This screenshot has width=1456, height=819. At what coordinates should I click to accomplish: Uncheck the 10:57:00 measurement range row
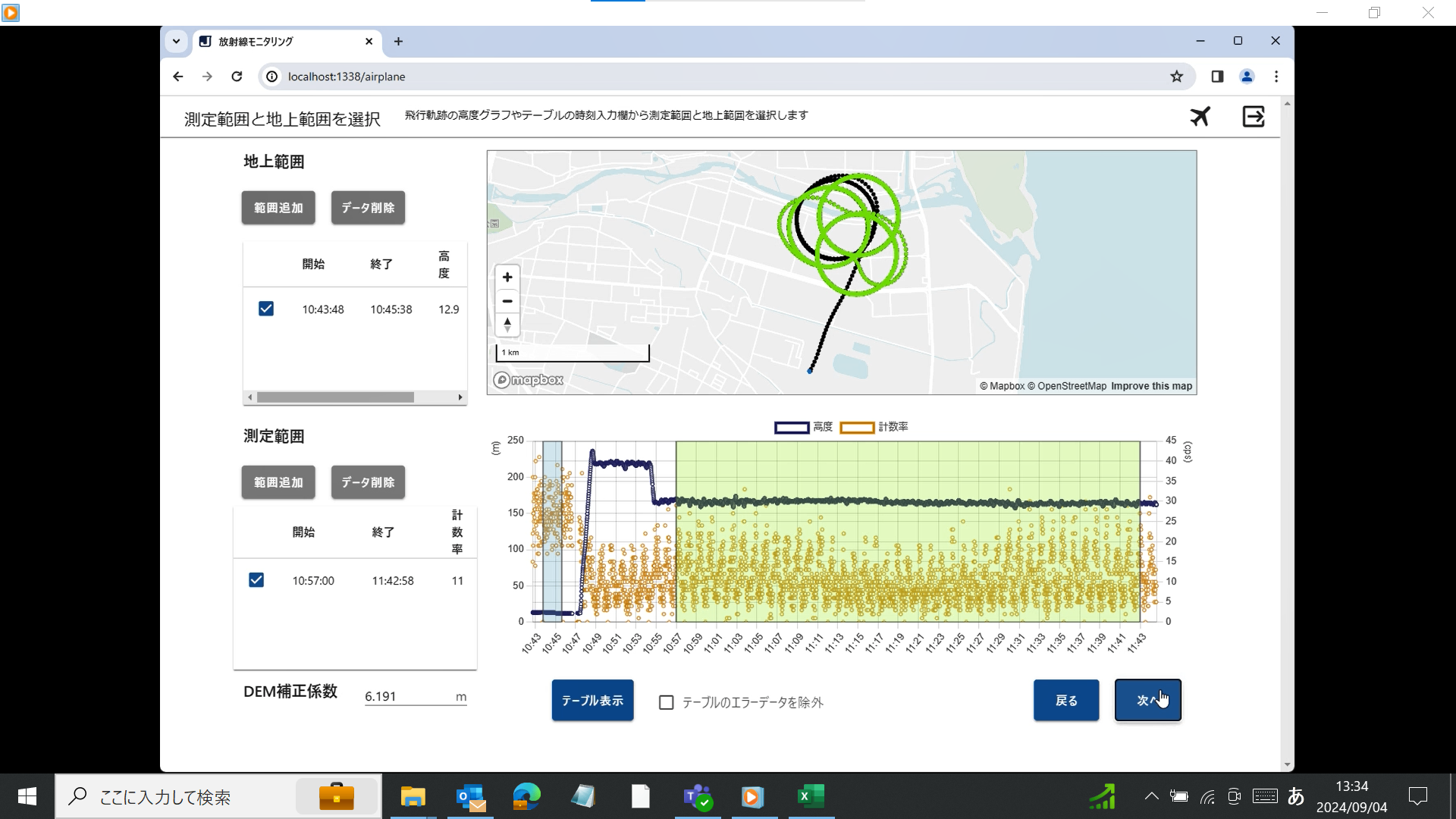[x=256, y=580]
